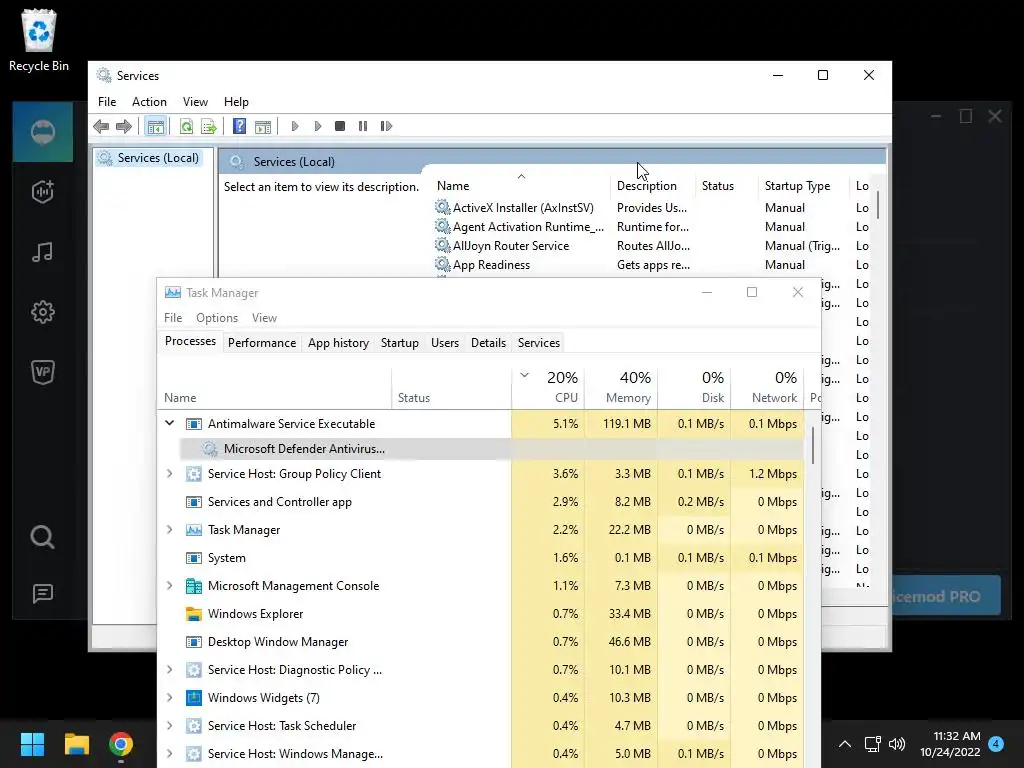Open Help menu in Services window
Screen dimensions: 1024x768
(236, 102)
